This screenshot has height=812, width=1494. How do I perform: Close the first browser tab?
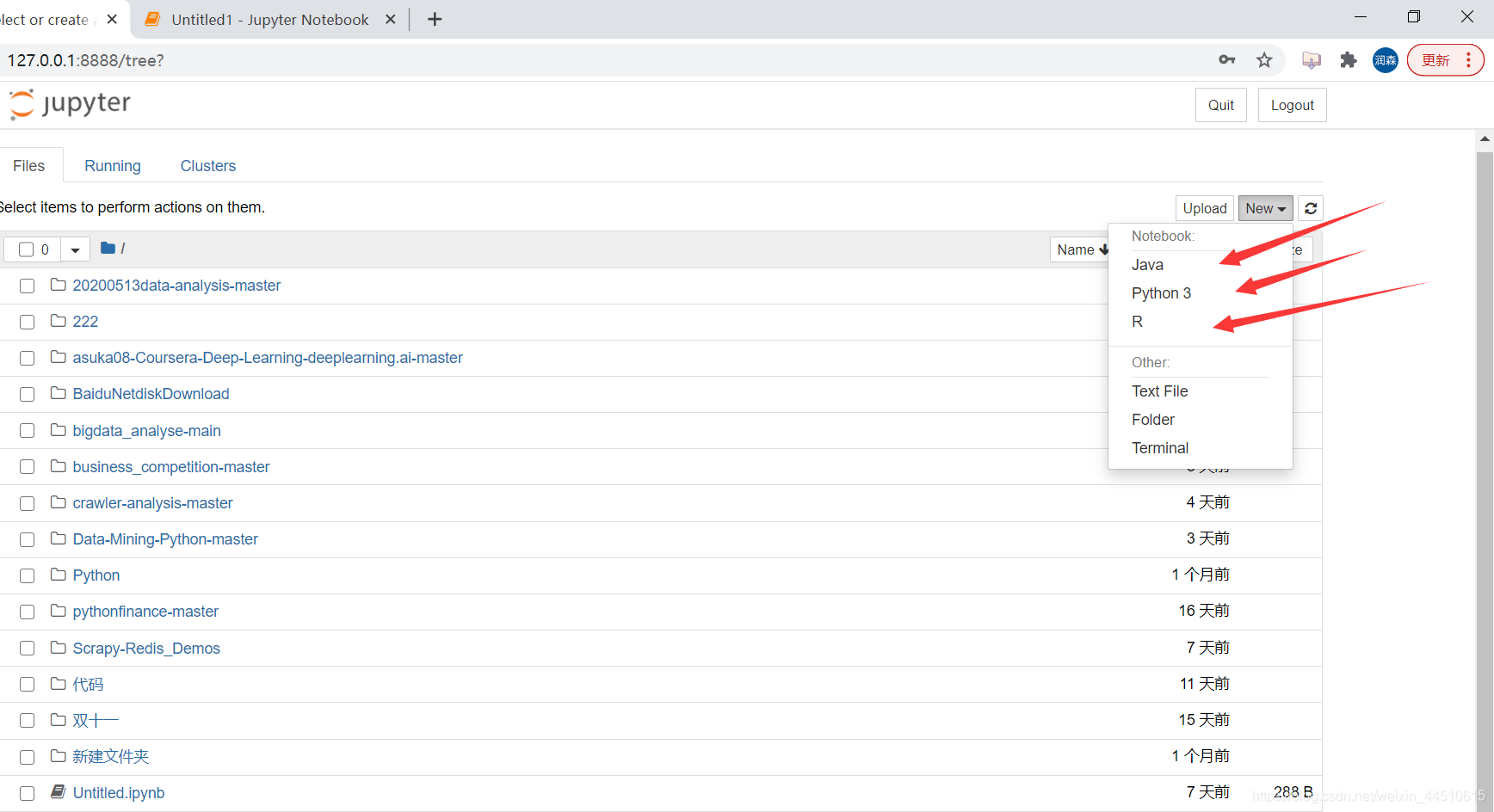coord(112,19)
